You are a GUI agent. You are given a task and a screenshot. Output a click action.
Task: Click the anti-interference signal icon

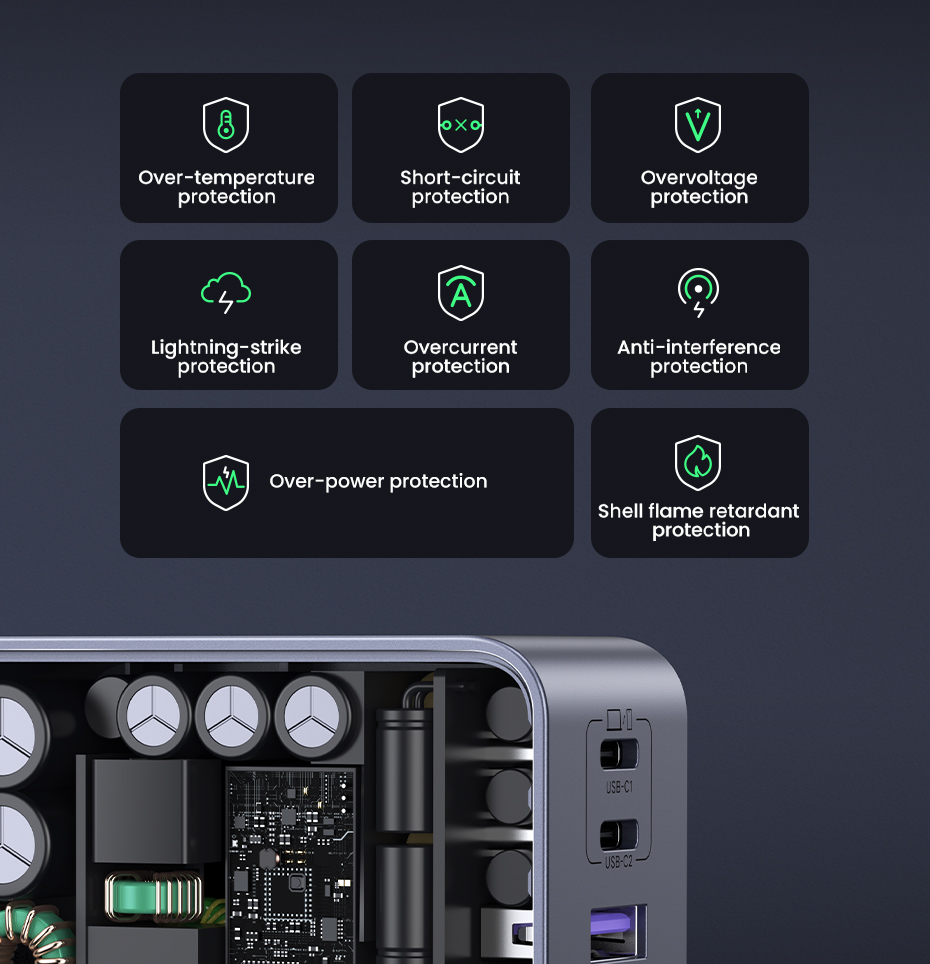(x=698, y=293)
